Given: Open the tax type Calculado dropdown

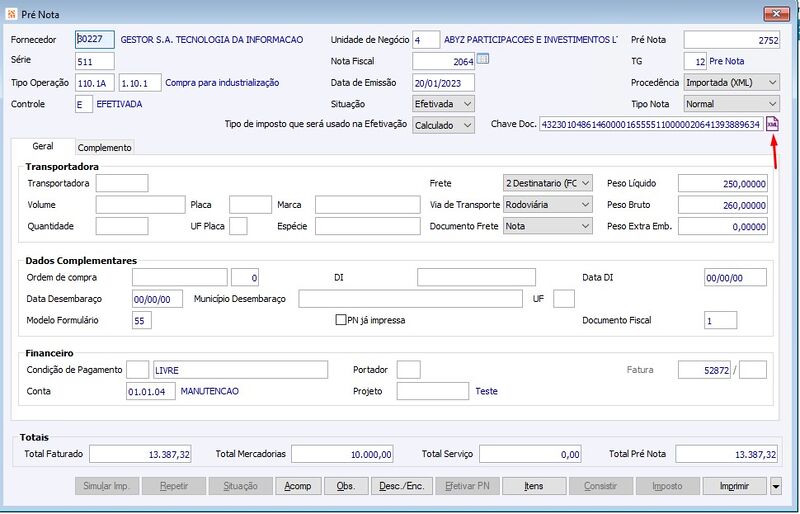Looking at the screenshot, I should 443,125.
